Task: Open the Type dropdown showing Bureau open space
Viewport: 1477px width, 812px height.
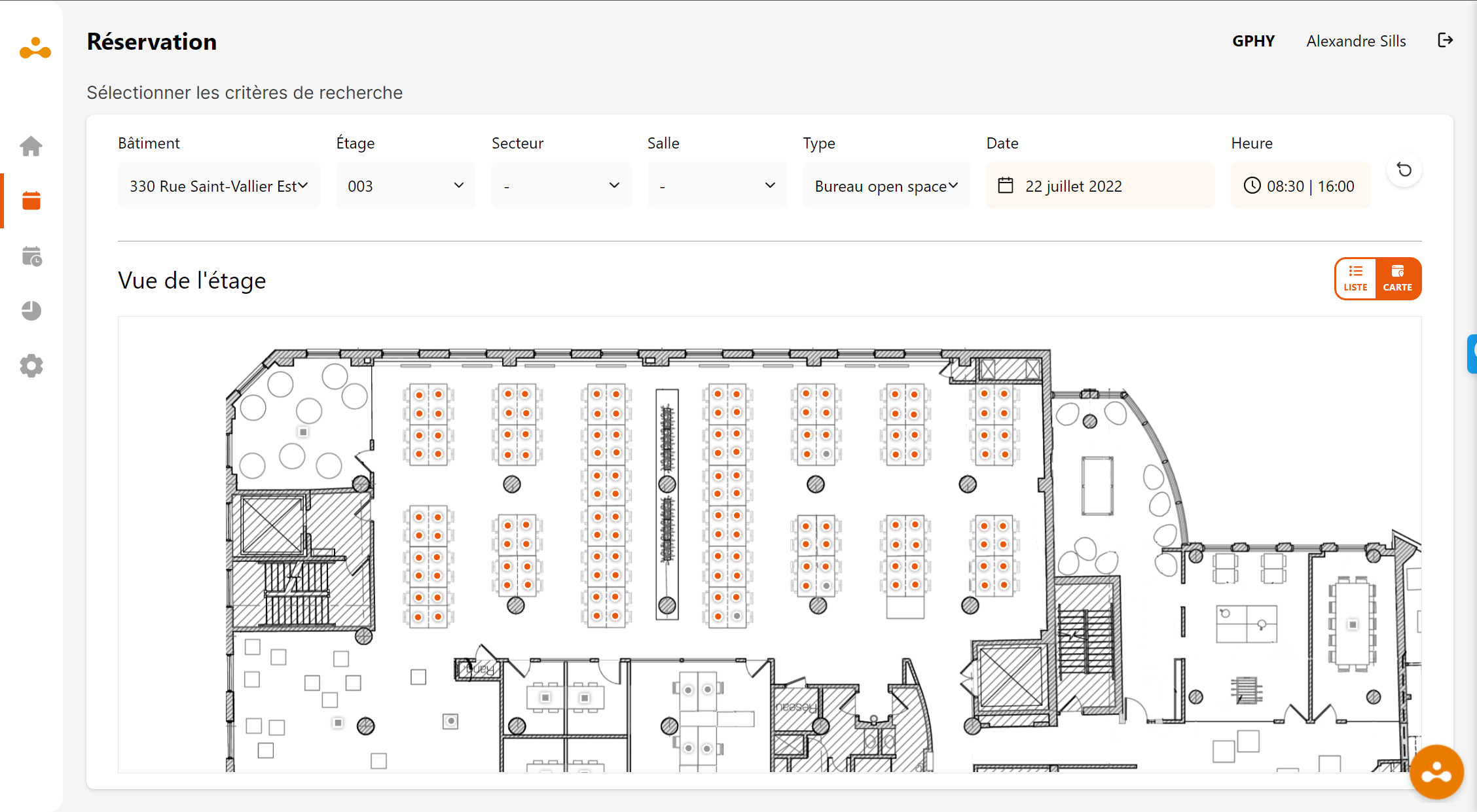Action: pyautogui.click(x=886, y=185)
